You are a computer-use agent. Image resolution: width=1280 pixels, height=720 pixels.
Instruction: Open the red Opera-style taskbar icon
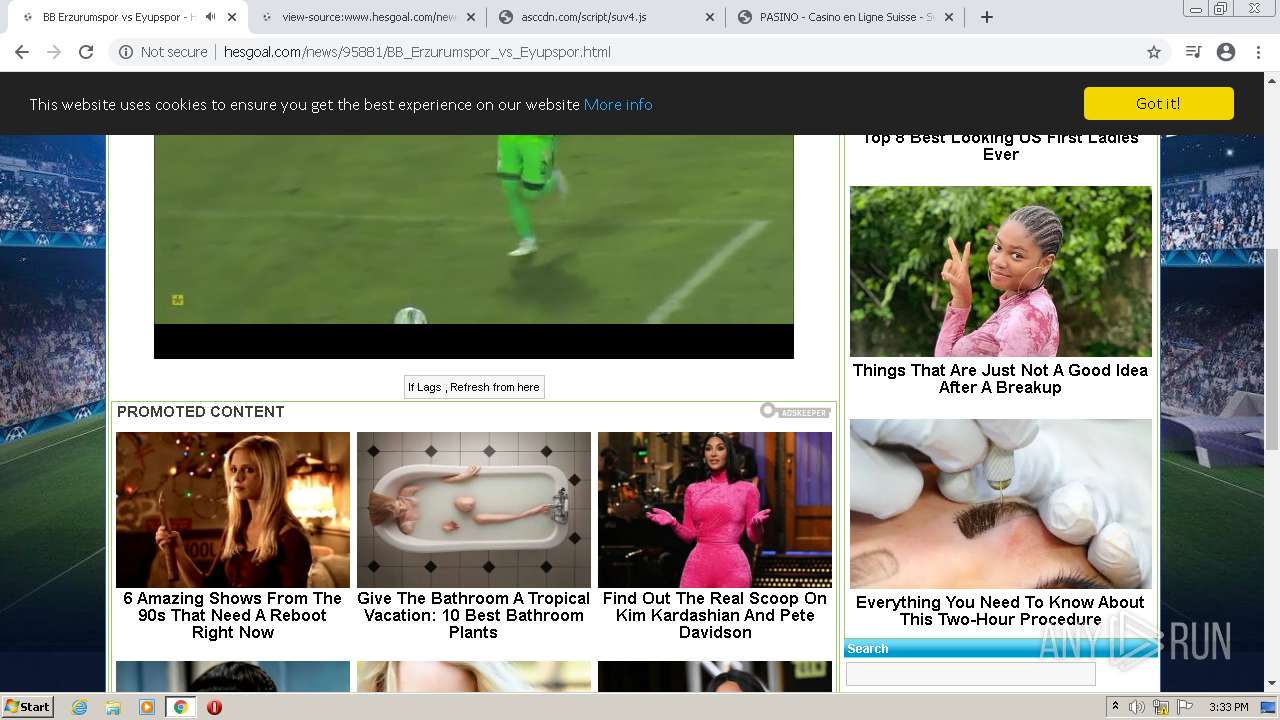tap(214, 707)
